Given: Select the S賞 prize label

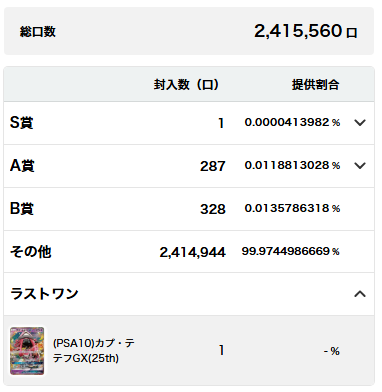Looking at the screenshot, I should pyautogui.click(x=22, y=123).
